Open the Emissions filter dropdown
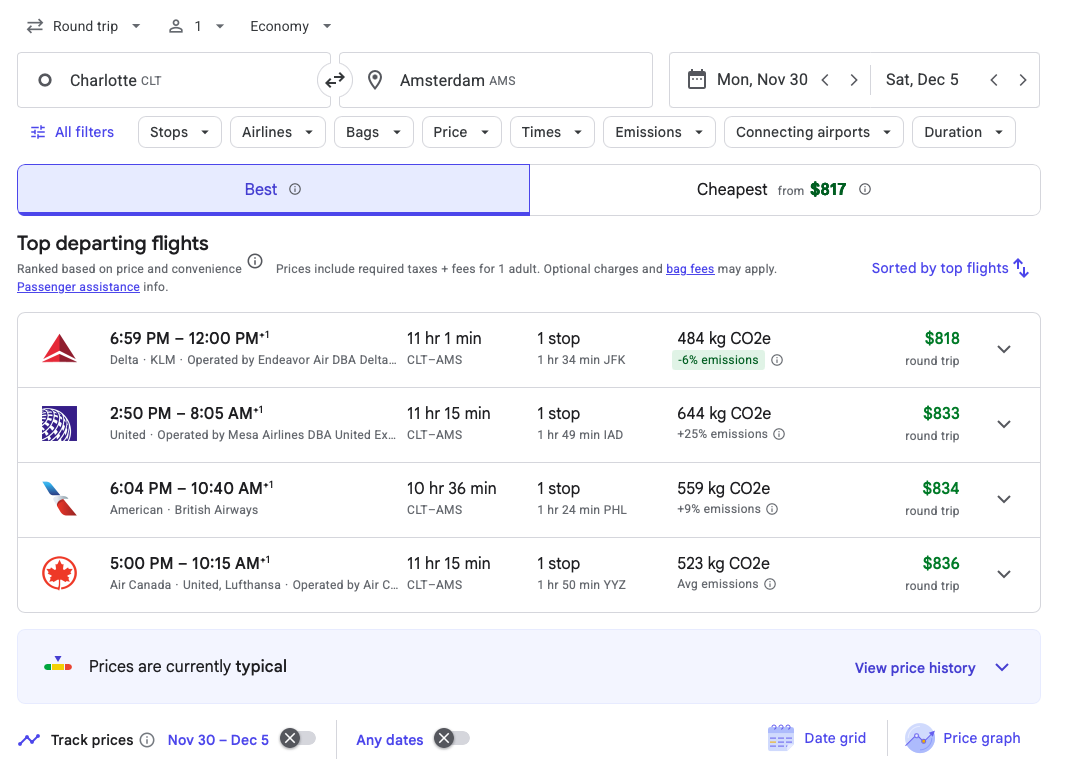The width and height of the screenshot is (1065, 778). point(659,132)
